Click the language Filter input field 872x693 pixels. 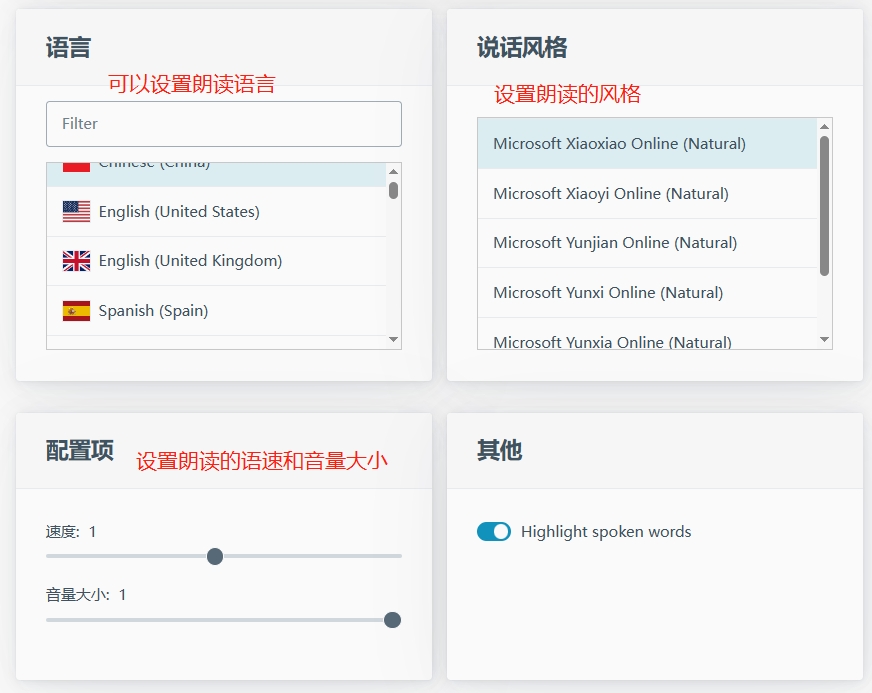[224, 124]
